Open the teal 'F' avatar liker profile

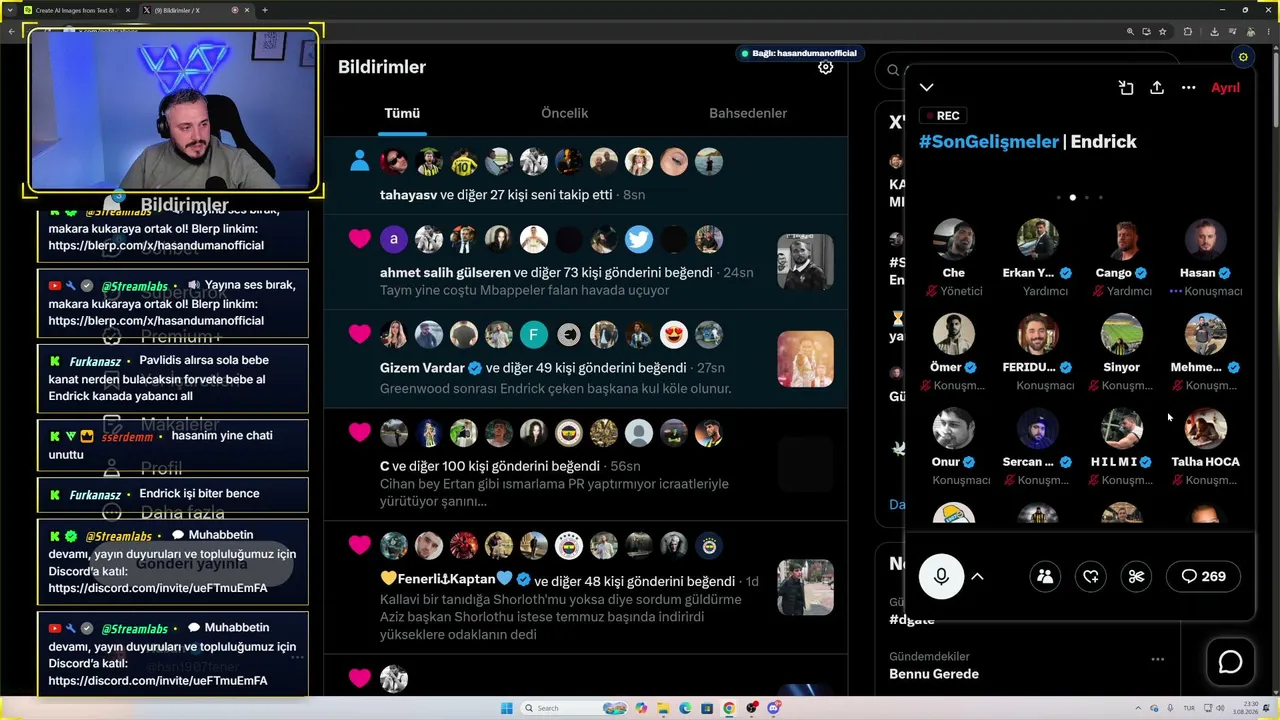click(x=534, y=335)
